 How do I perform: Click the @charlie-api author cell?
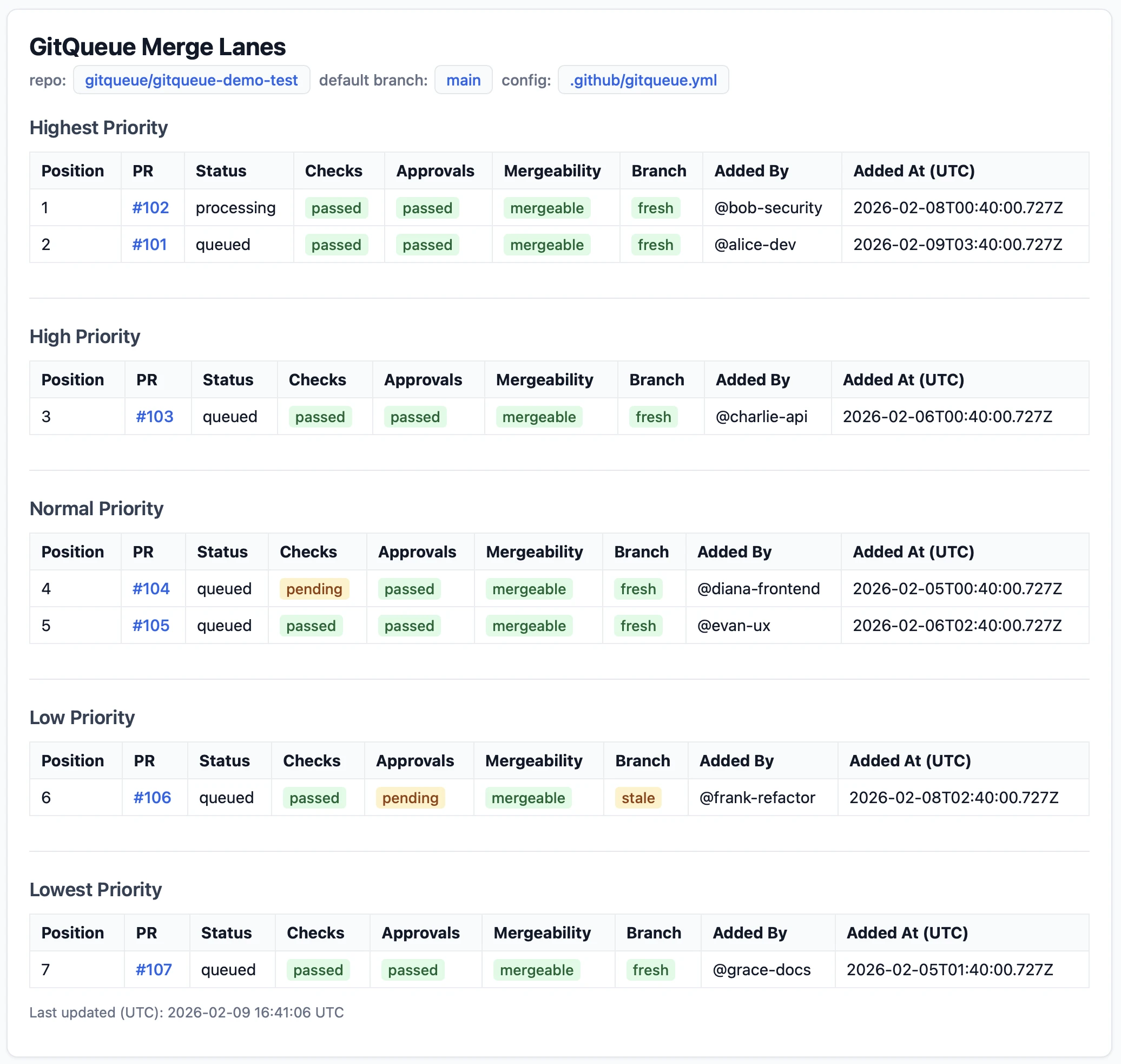(762, 416)
